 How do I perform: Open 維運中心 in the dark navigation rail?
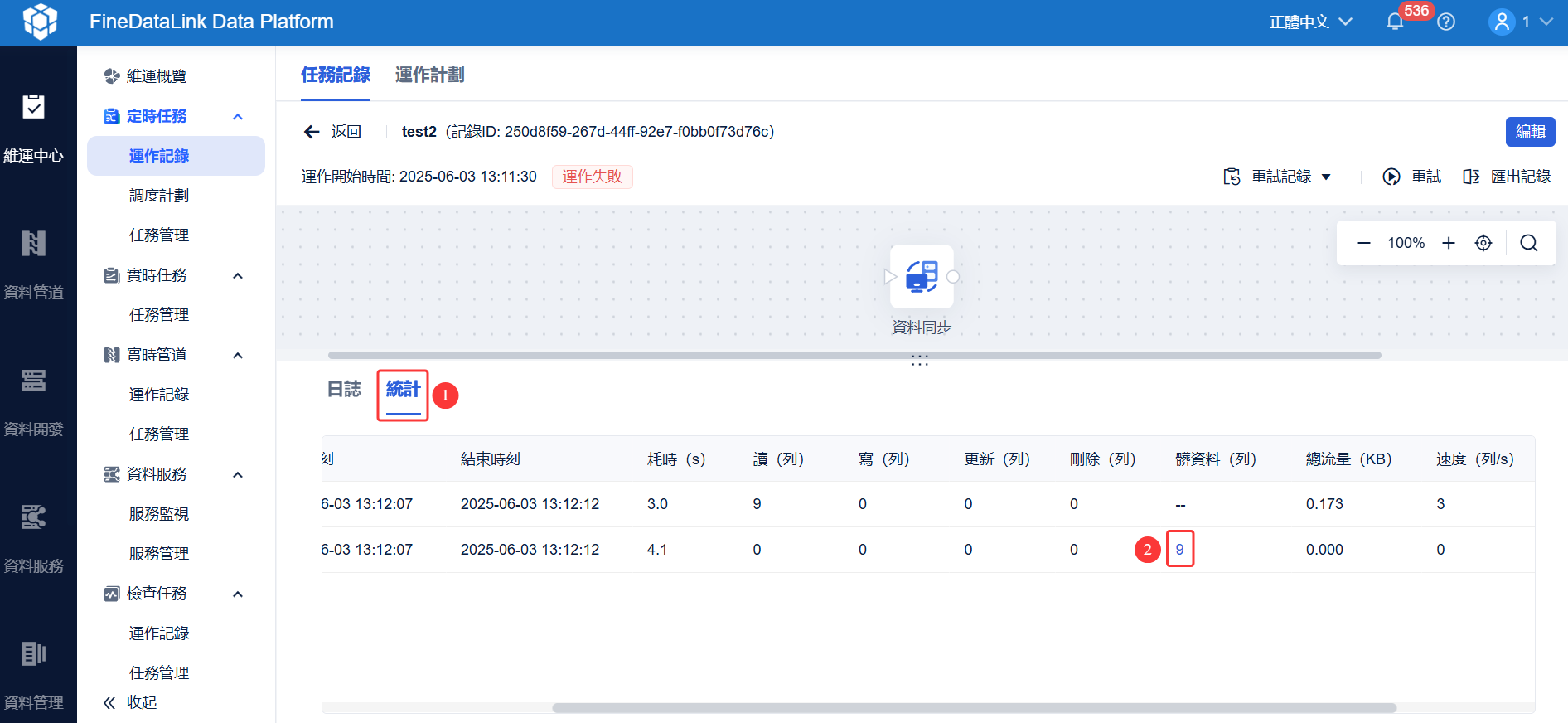pos(33,128)
